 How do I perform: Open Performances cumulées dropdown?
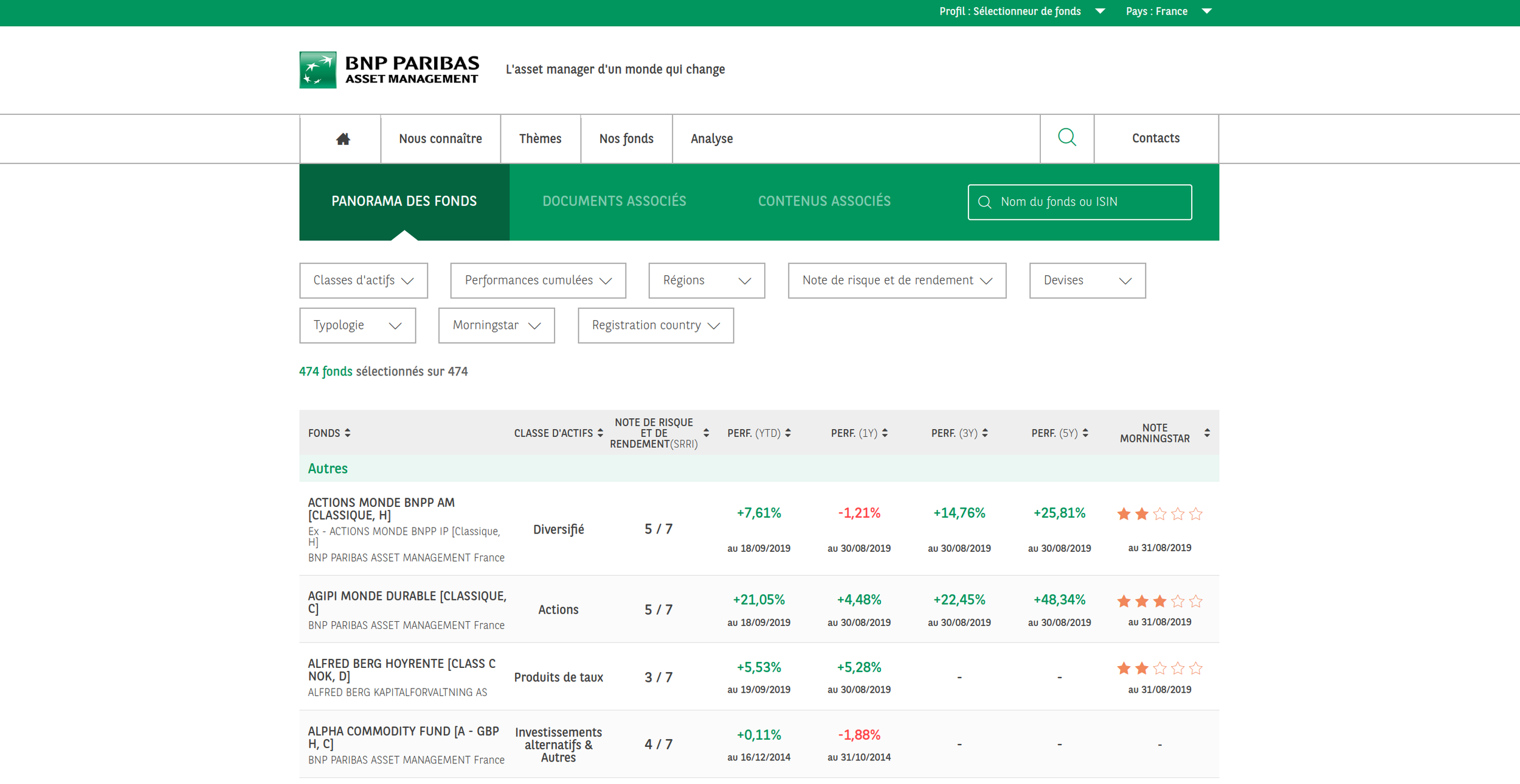pos(537,280)
